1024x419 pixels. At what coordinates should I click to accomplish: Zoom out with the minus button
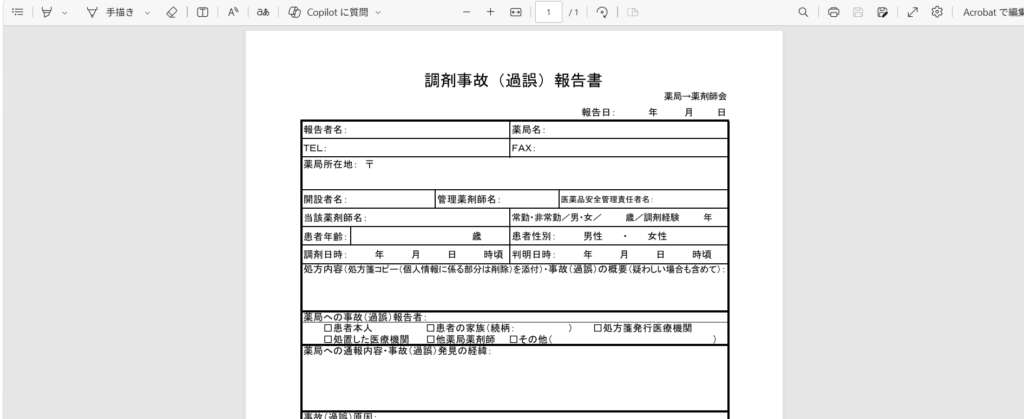click(466, 12)
